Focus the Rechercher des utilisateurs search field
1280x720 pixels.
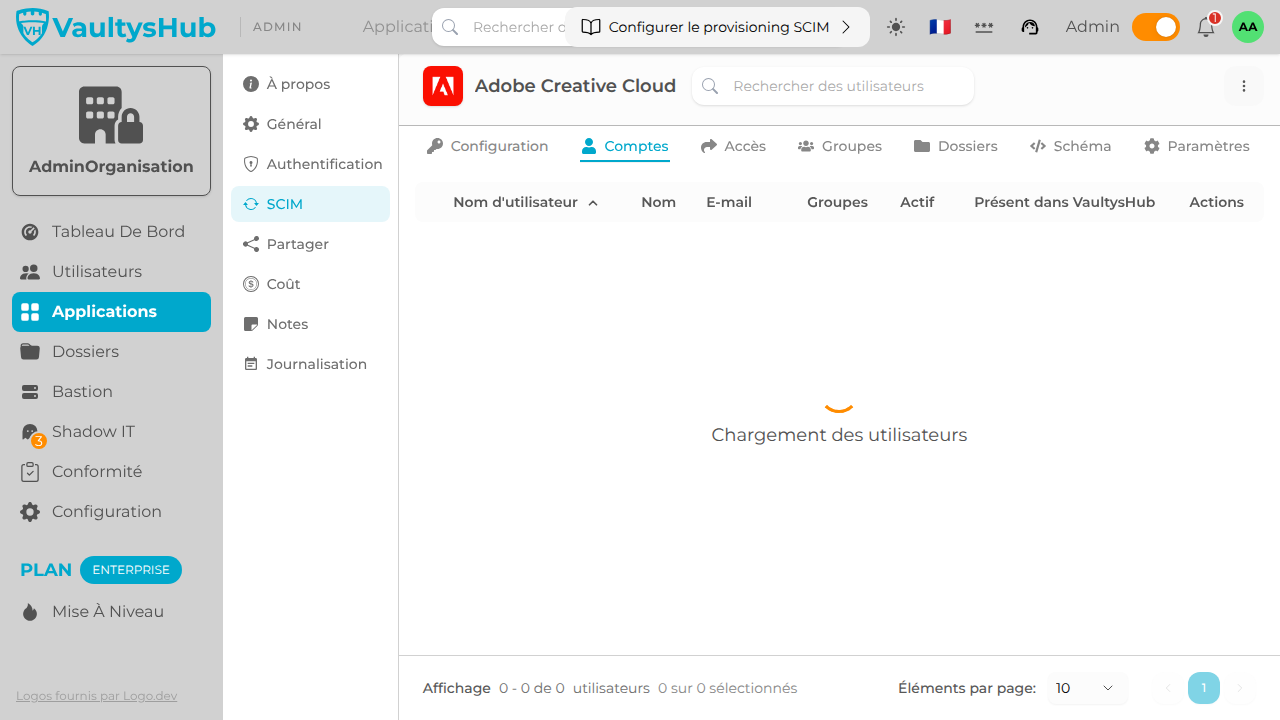click(833, 86)
